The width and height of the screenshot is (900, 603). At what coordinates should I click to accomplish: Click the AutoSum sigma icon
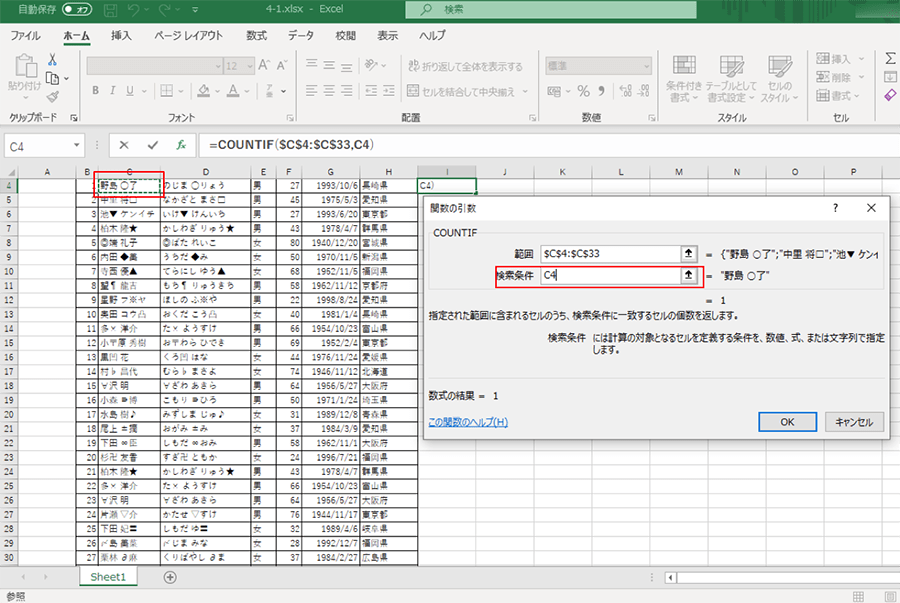pos(890,59)
